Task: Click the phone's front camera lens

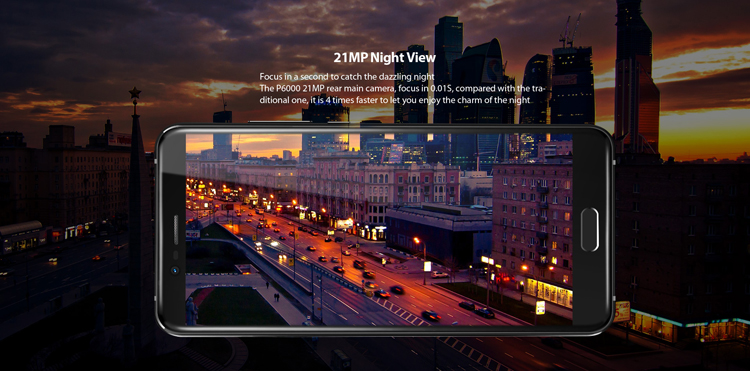Action: [175, 271]
